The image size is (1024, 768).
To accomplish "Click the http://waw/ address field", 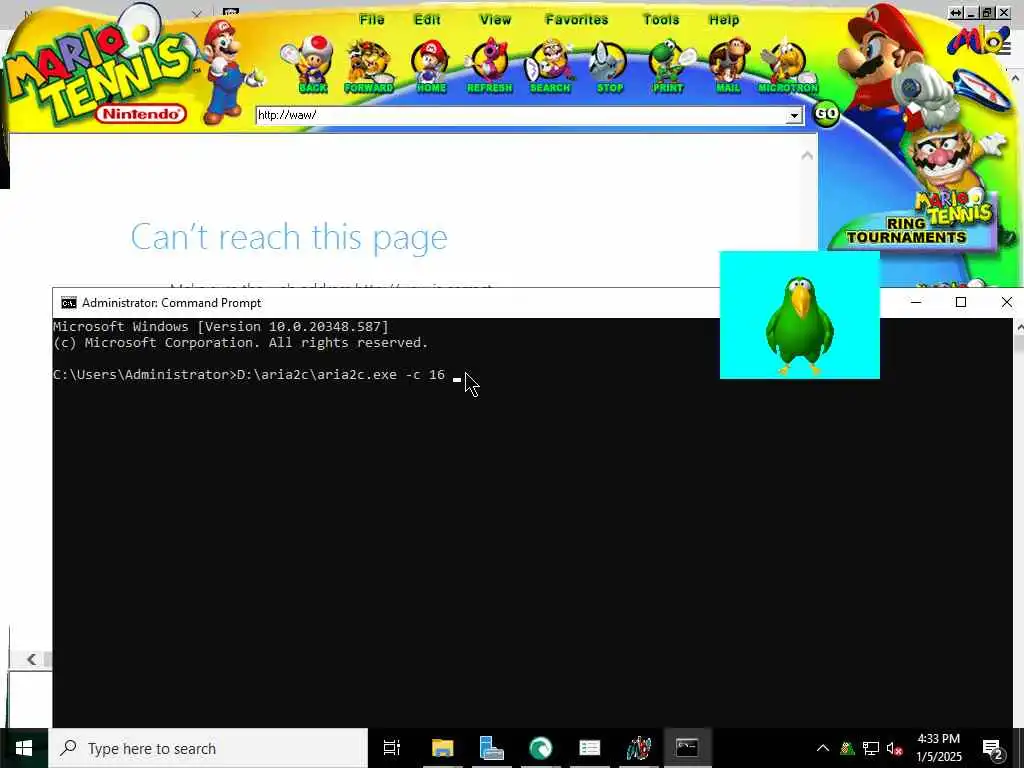I will [520, 116].
